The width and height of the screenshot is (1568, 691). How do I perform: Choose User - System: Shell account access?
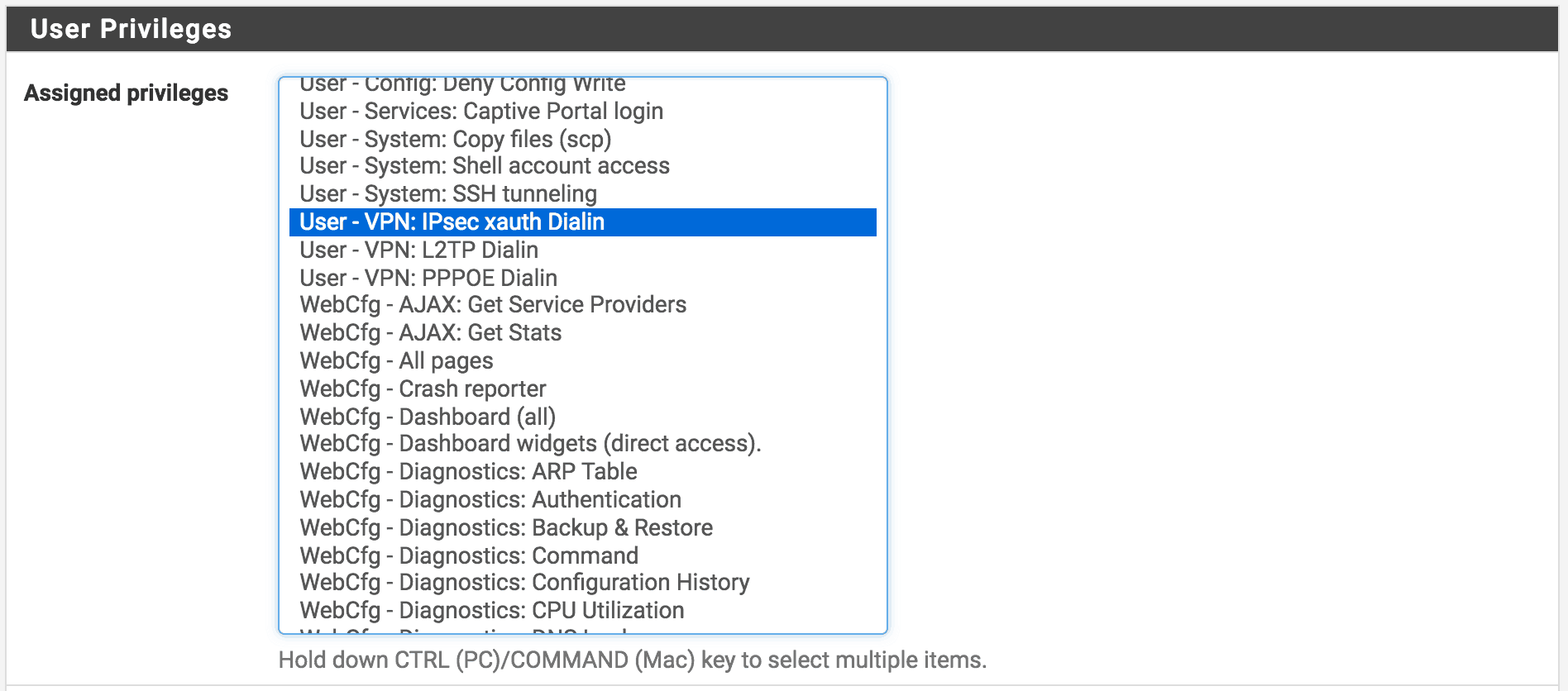coord(582,166)
